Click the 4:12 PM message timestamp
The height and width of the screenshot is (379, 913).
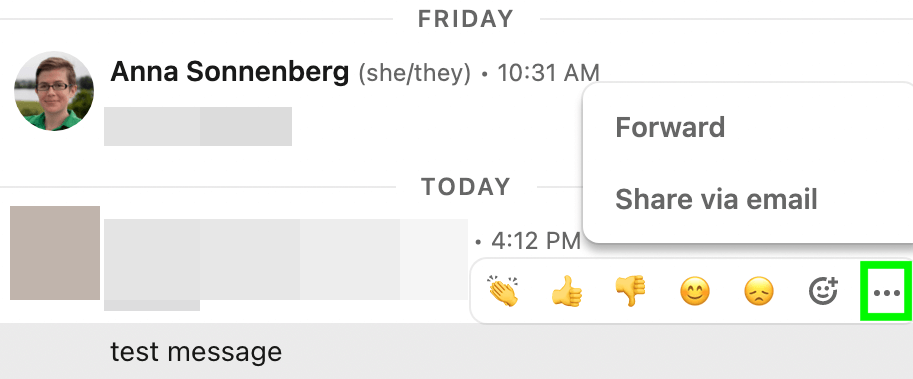(536, 240)
